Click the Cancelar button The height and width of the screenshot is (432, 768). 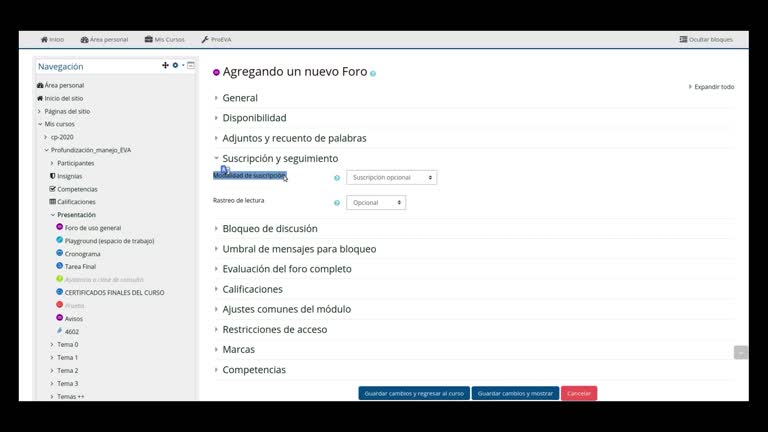pyautogui.click(x=579, y=393)
